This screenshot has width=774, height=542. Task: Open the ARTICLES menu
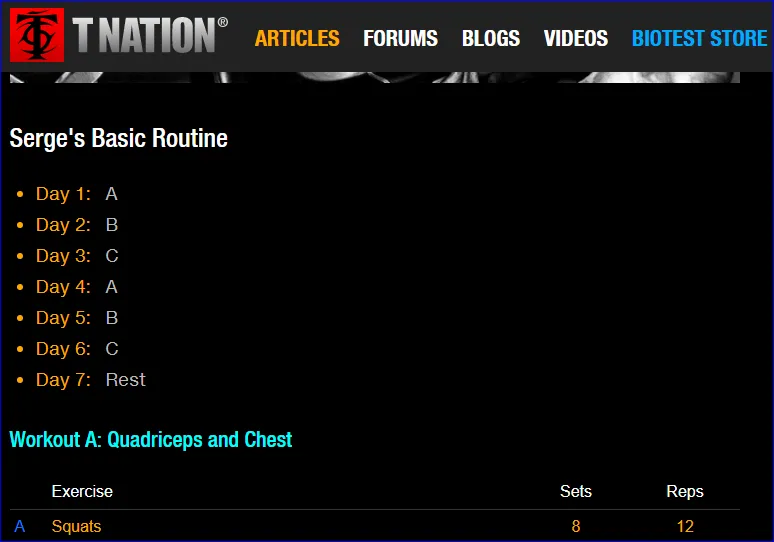(x=297, y=39)
